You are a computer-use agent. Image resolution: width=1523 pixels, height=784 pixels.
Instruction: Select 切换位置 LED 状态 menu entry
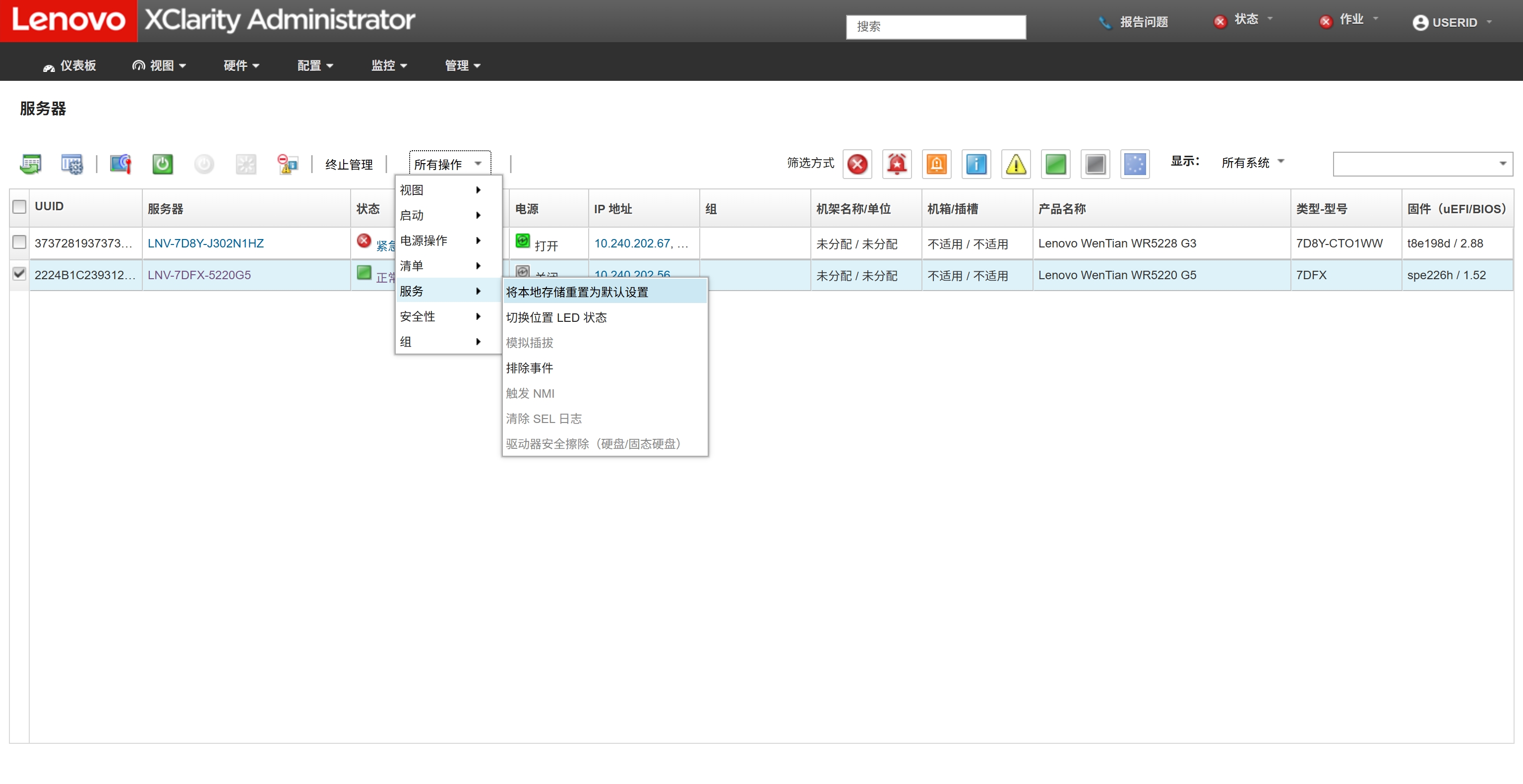tap(556, 317)
